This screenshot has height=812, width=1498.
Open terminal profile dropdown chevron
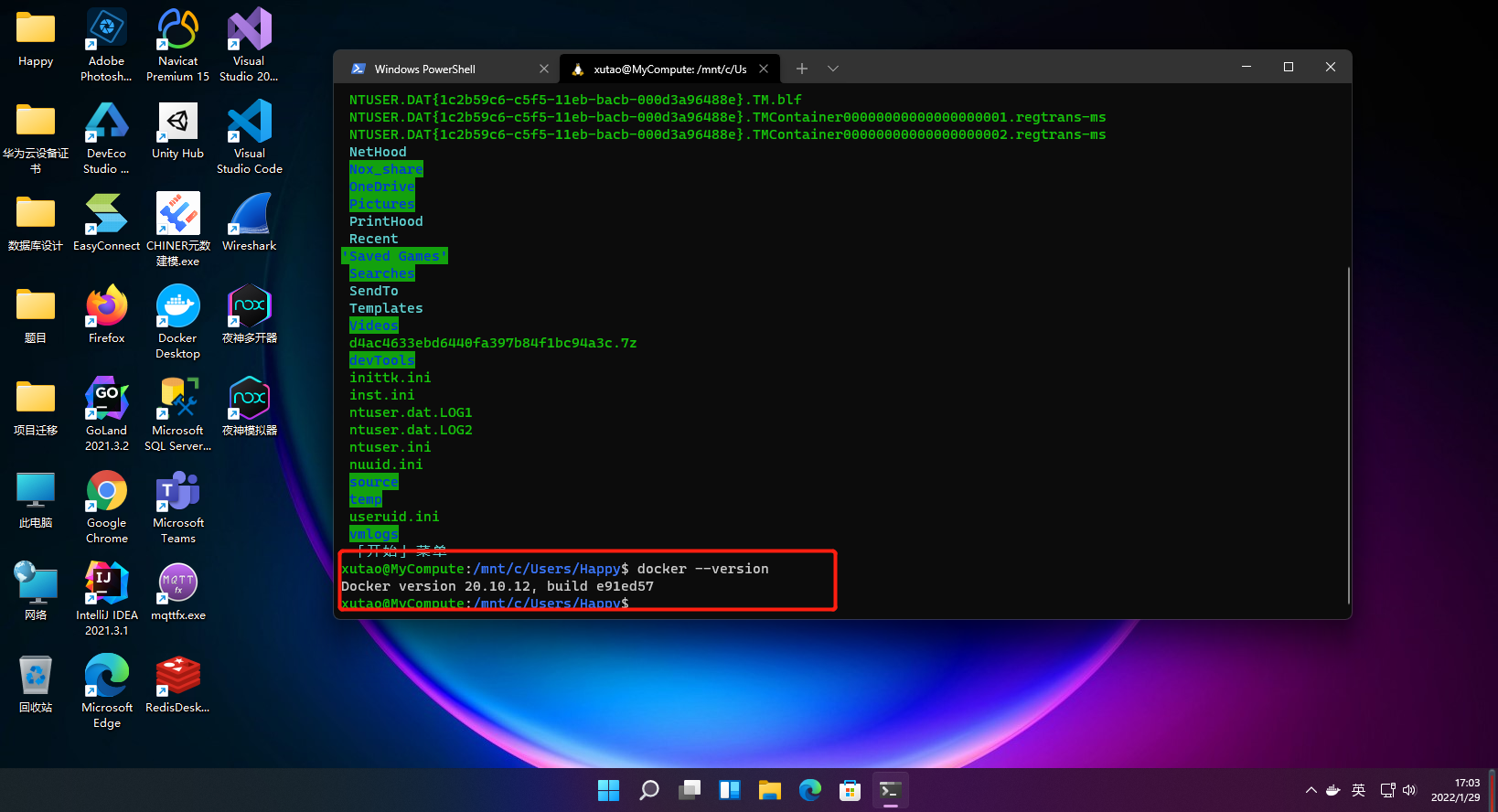click(833, 69)
